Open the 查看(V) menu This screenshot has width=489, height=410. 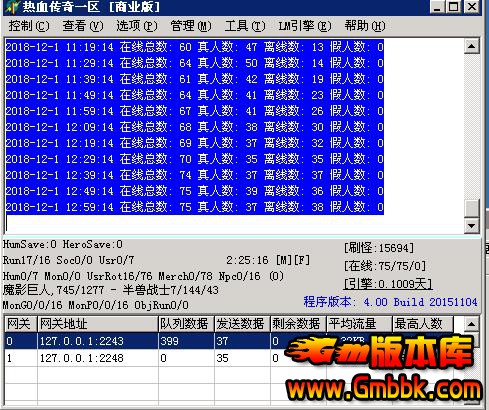point(83,26)
